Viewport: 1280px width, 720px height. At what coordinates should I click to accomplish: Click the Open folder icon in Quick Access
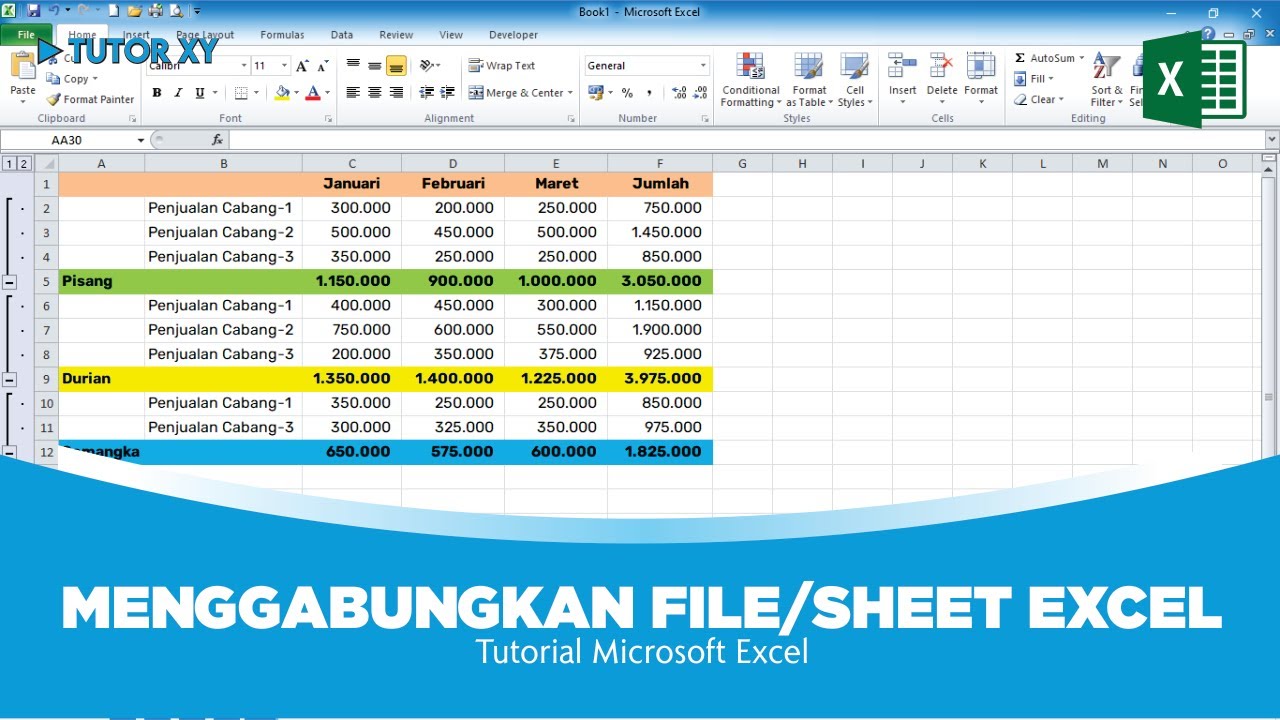click(x=134, y=12)
